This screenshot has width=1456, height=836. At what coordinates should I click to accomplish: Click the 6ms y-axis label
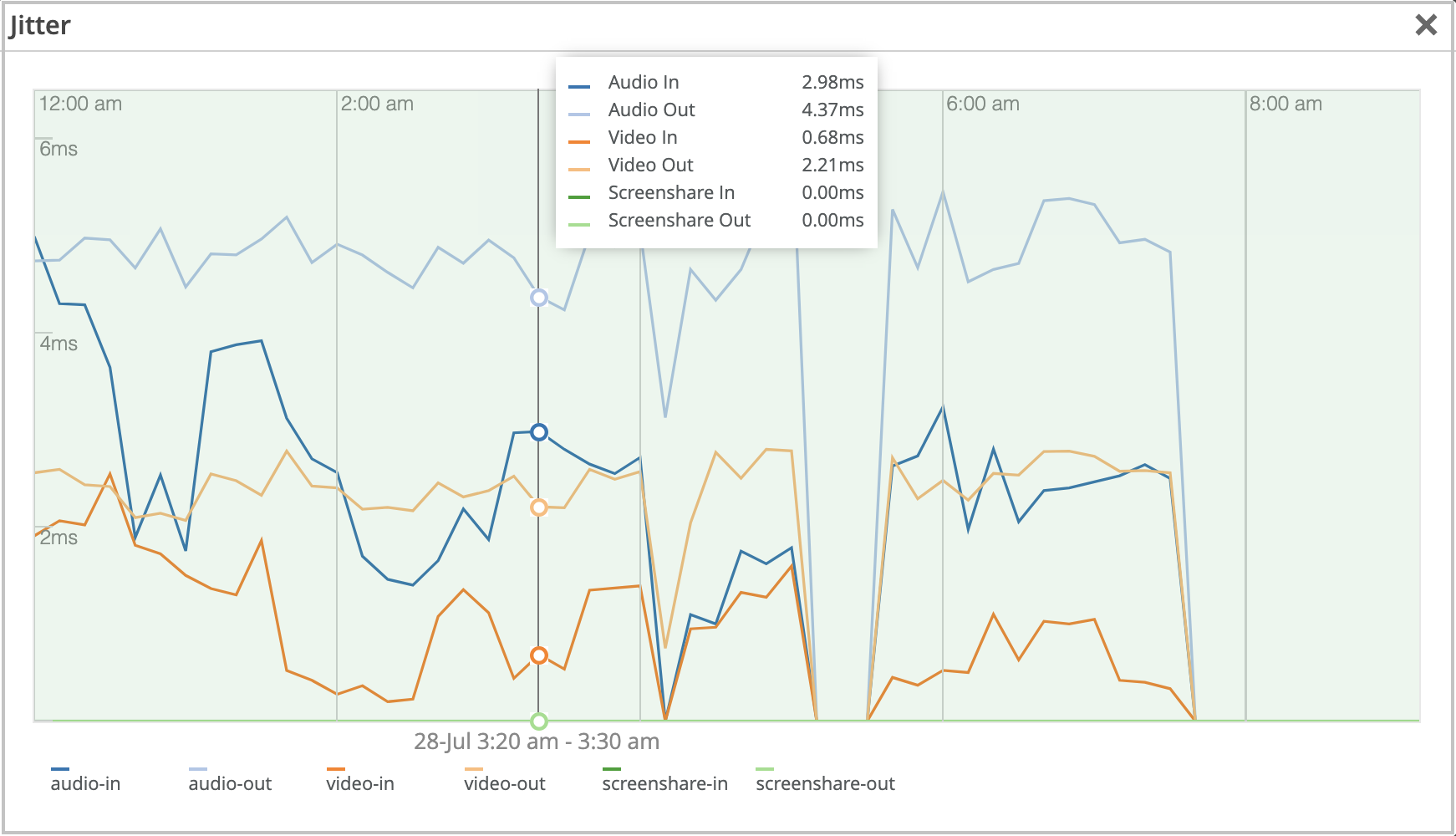59,149
